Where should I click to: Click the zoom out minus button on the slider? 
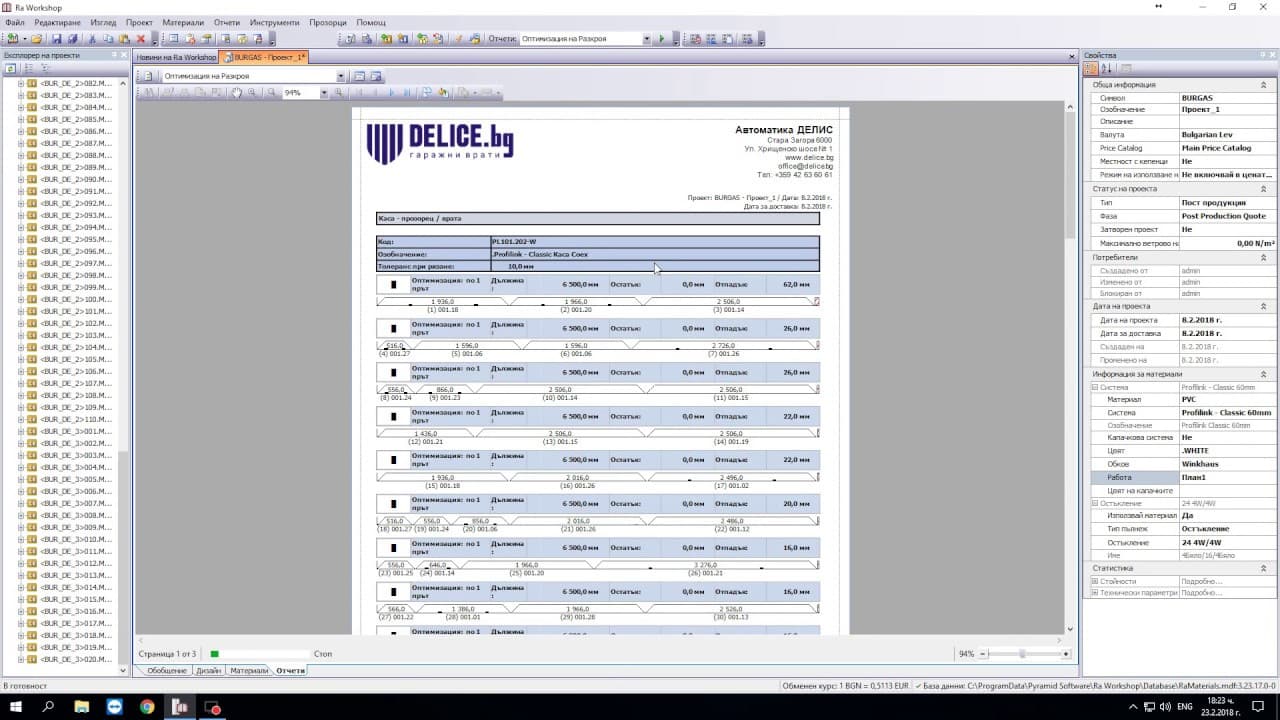click(x=983, y=654)
